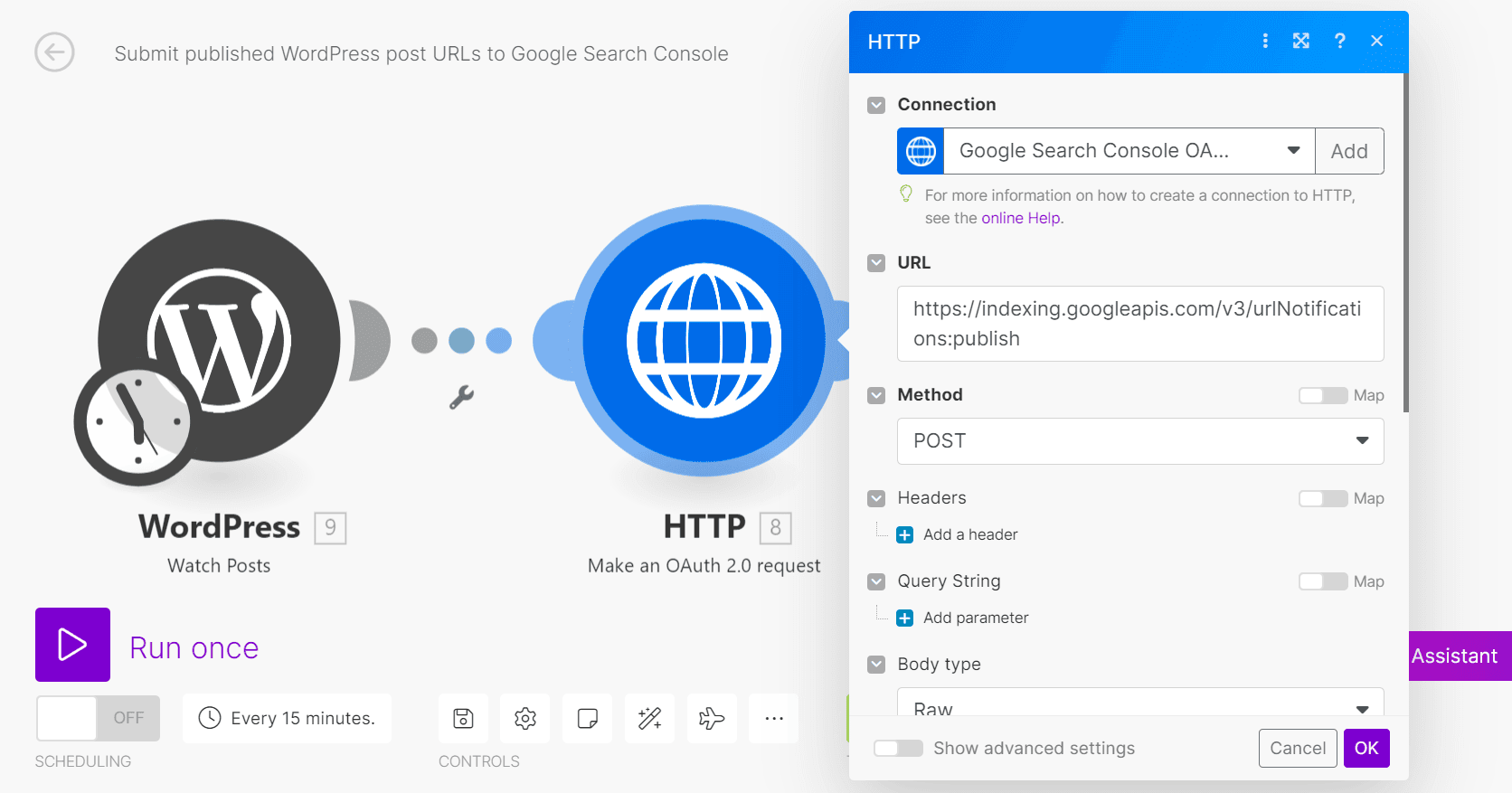Open HTTP panel three-dot menu
Image resolution: width=1512 pixels, height=793 pixels.
pos(1264,41)
